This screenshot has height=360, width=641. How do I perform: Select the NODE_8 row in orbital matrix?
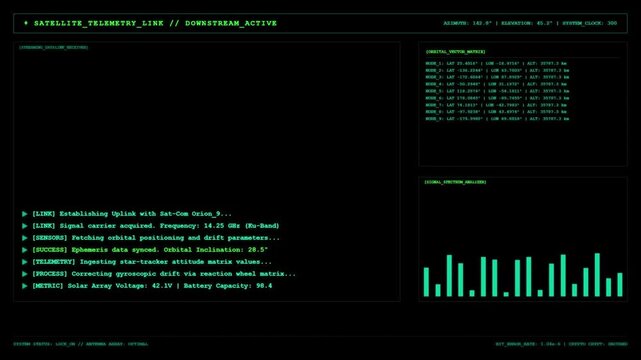(x=496, y=112)
